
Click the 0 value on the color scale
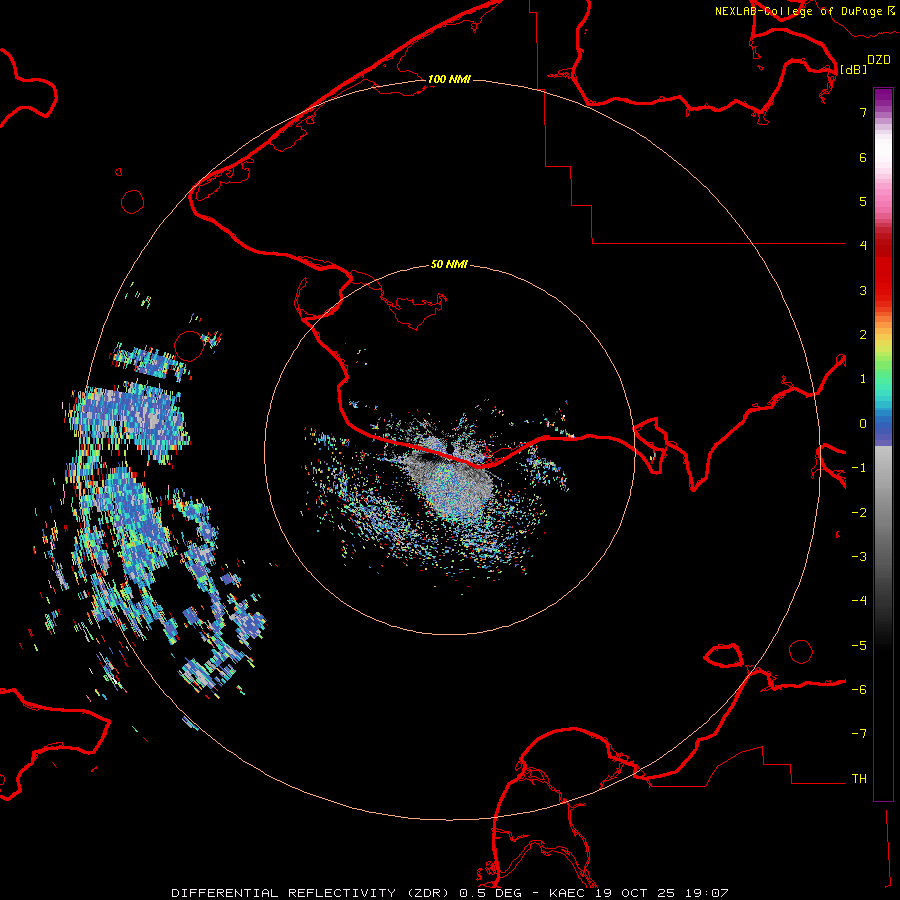click(863, 424)
